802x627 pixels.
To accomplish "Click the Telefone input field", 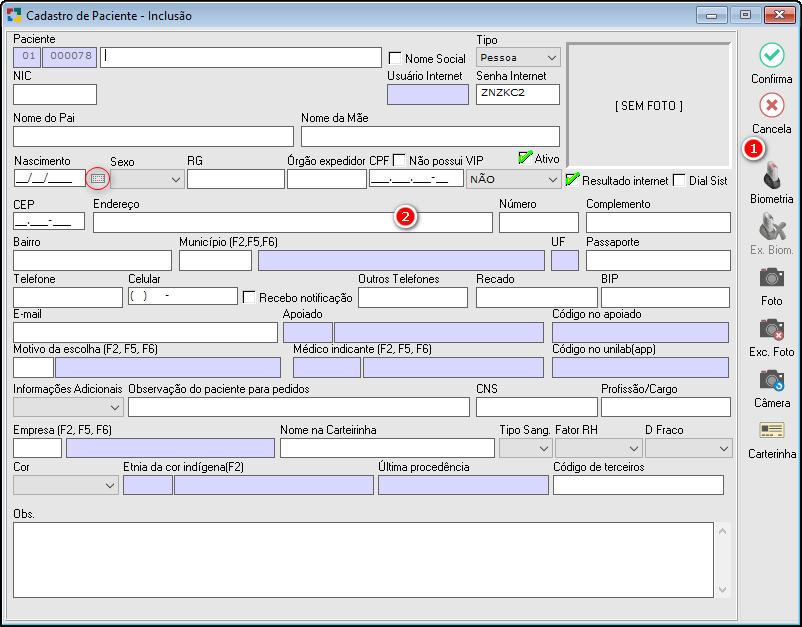I will (x=68, y=297).
